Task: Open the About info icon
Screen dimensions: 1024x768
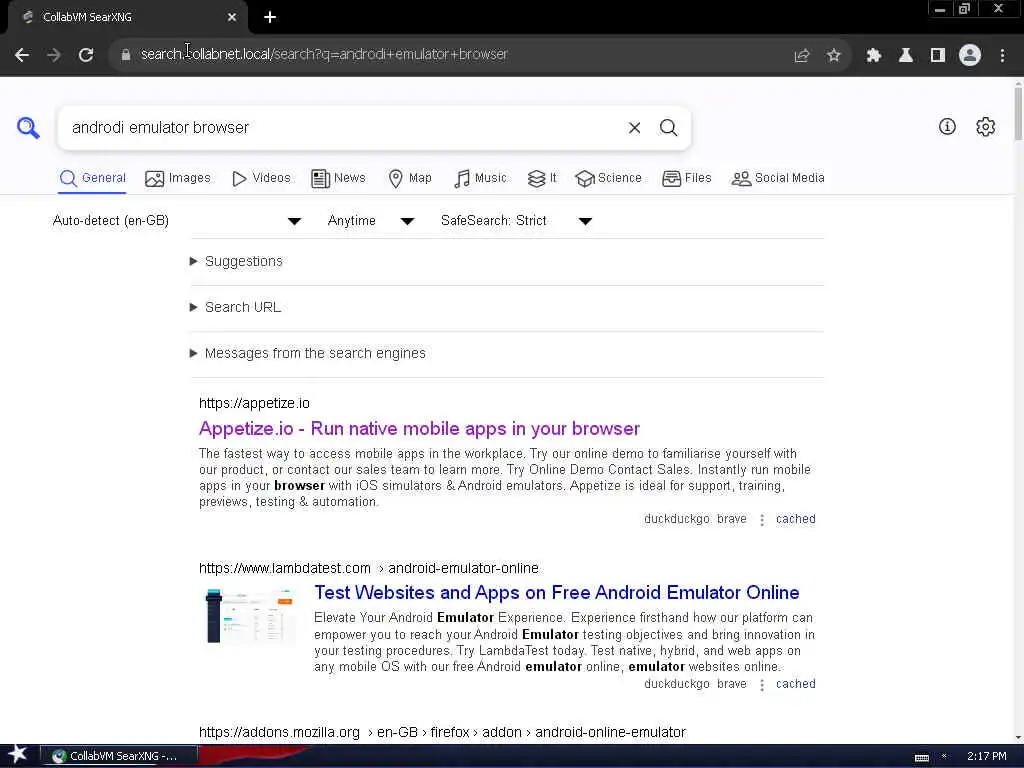Action: pyautogui.click(x=947, y=127)
